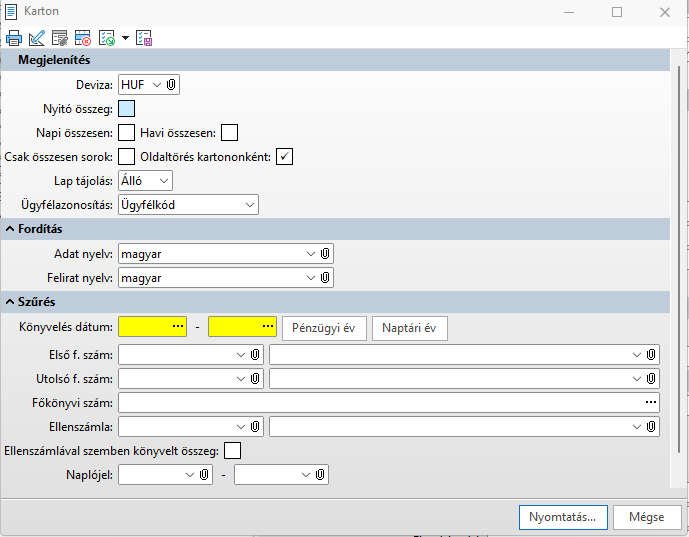The image size is (689, 537).
Task: Click the three dots in Főkönyvi szám field
Action: click(x=651, y=402)
